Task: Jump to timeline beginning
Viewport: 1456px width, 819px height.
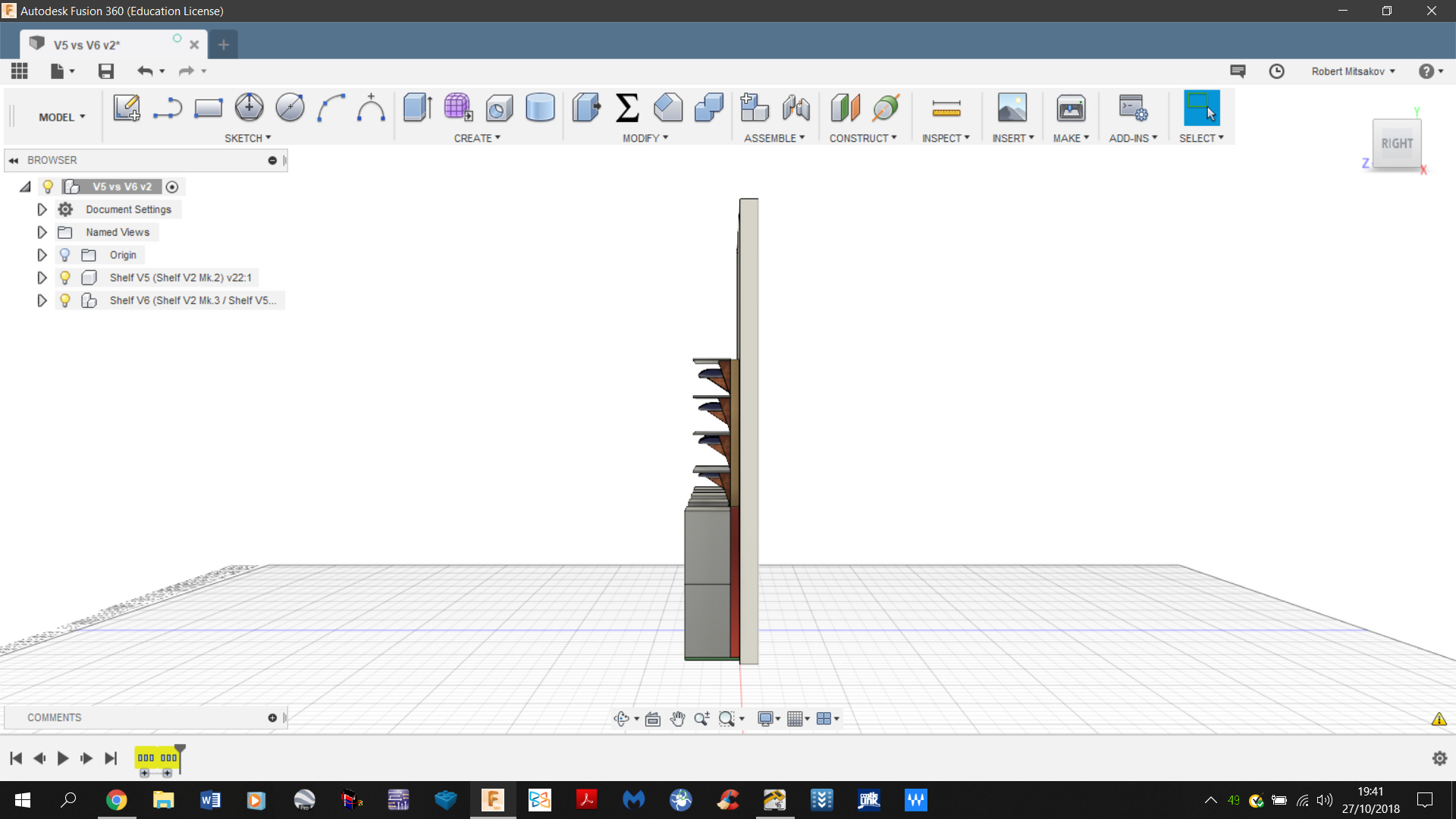Action: click(x=16, y=758)
